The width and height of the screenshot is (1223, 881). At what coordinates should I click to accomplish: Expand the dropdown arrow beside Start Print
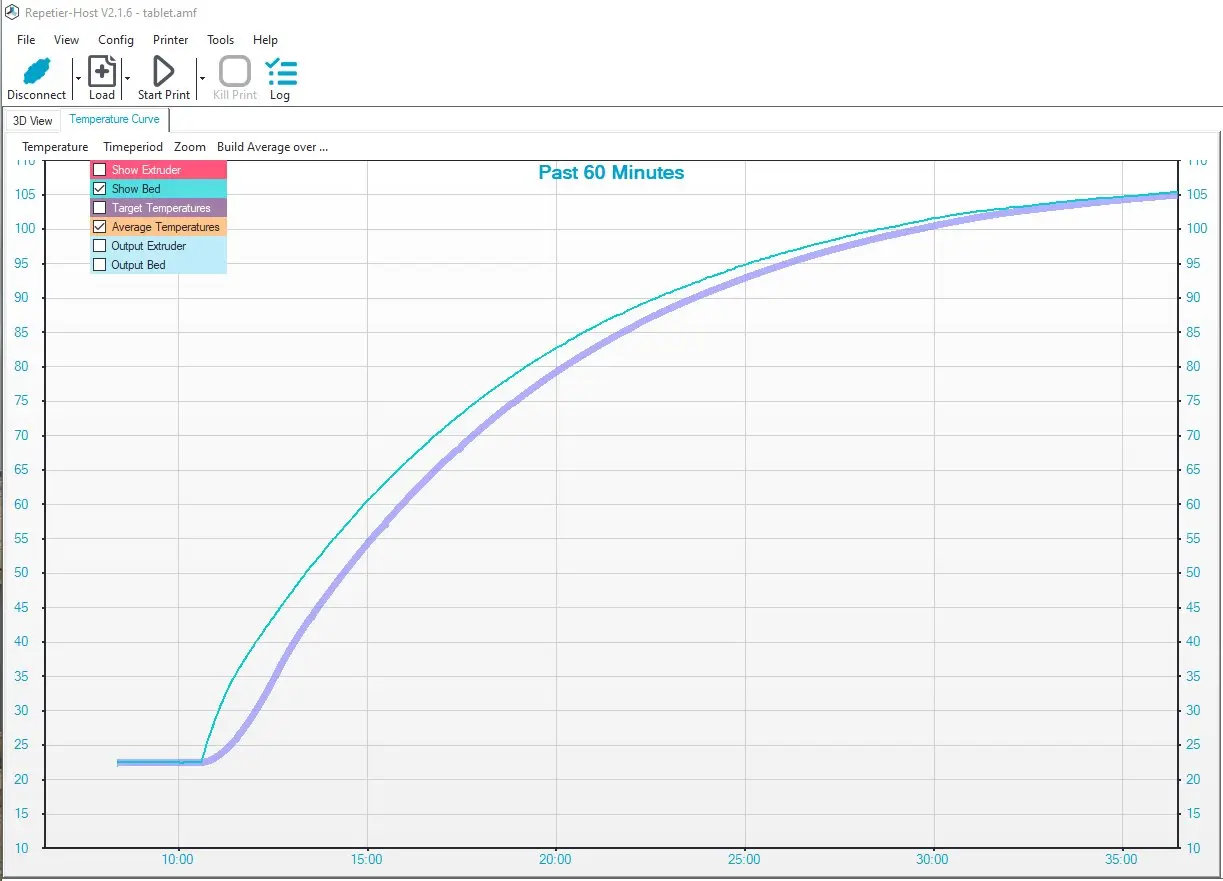pos(201,78)
